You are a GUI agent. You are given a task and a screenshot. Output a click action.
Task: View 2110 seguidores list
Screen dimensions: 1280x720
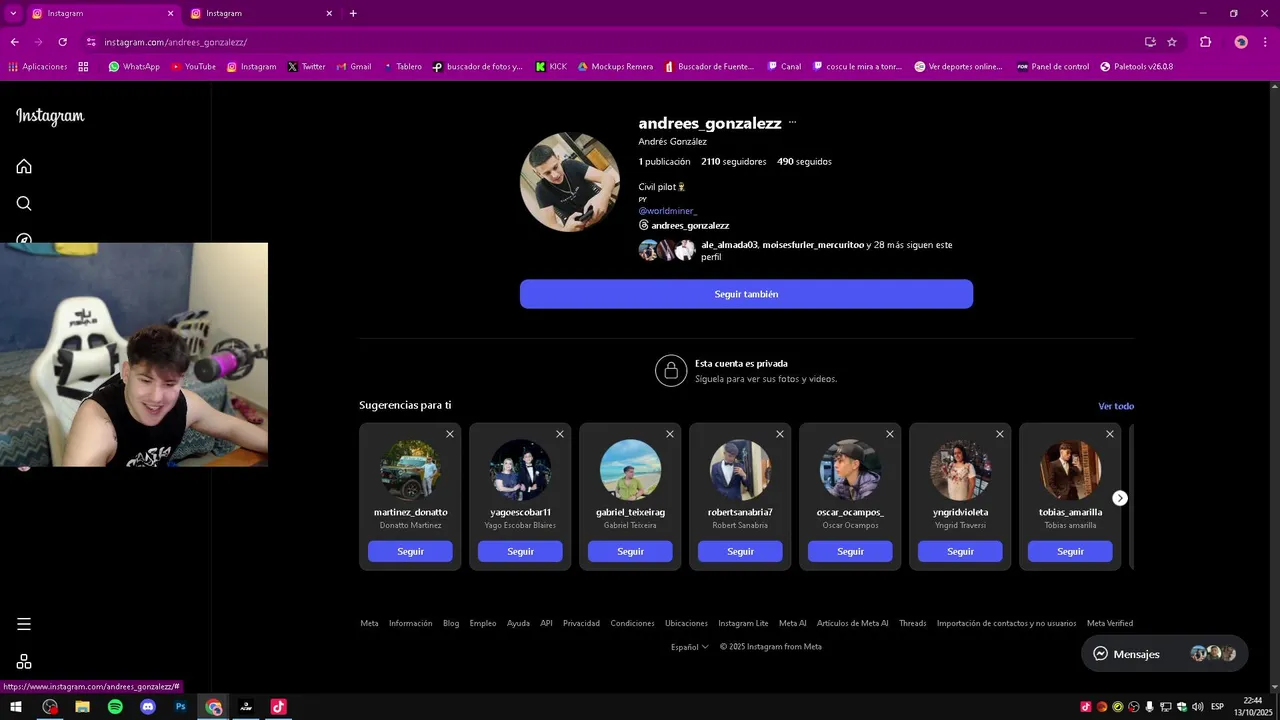click(734, 161)
